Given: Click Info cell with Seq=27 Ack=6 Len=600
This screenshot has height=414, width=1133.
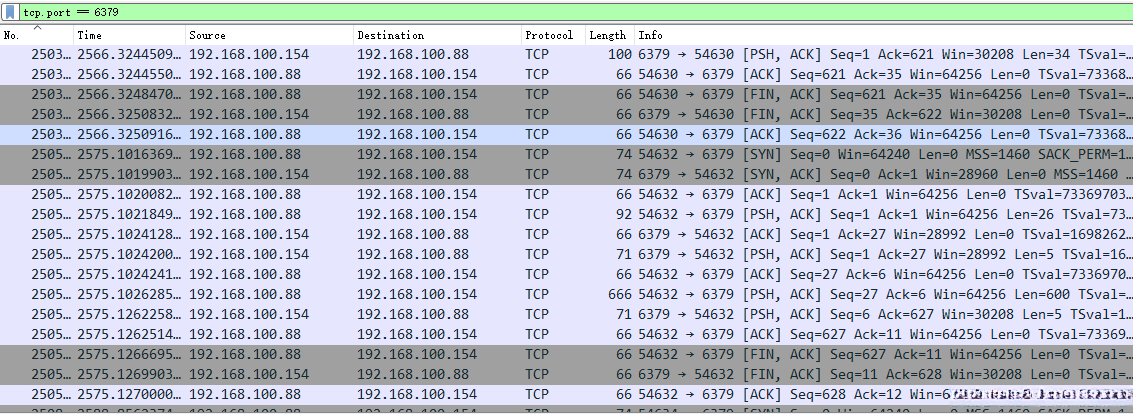Looking at the screenshot, I should (885, 294).
